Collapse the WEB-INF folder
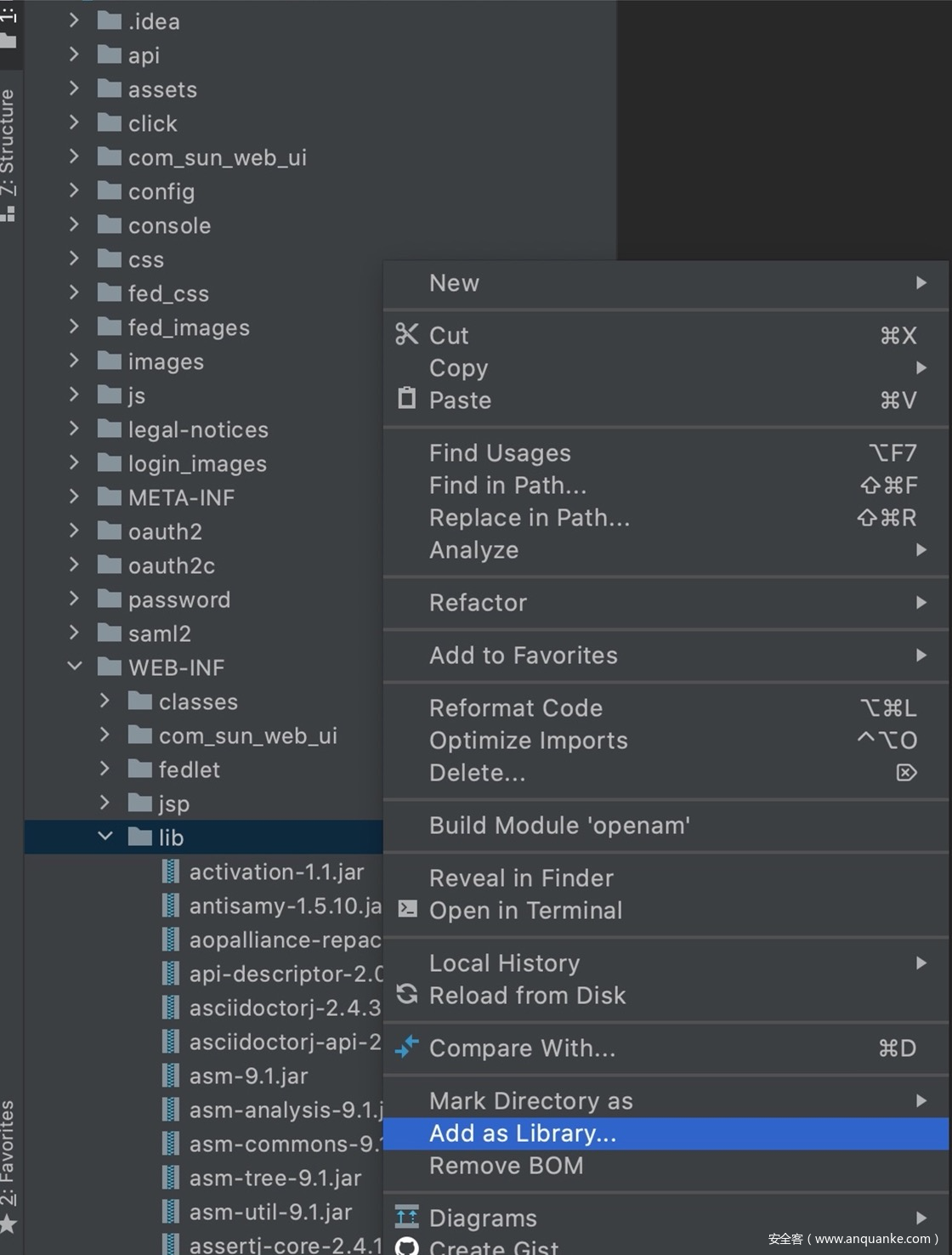Viewport: 952px width, 1255px height. (x=75, y=667)
